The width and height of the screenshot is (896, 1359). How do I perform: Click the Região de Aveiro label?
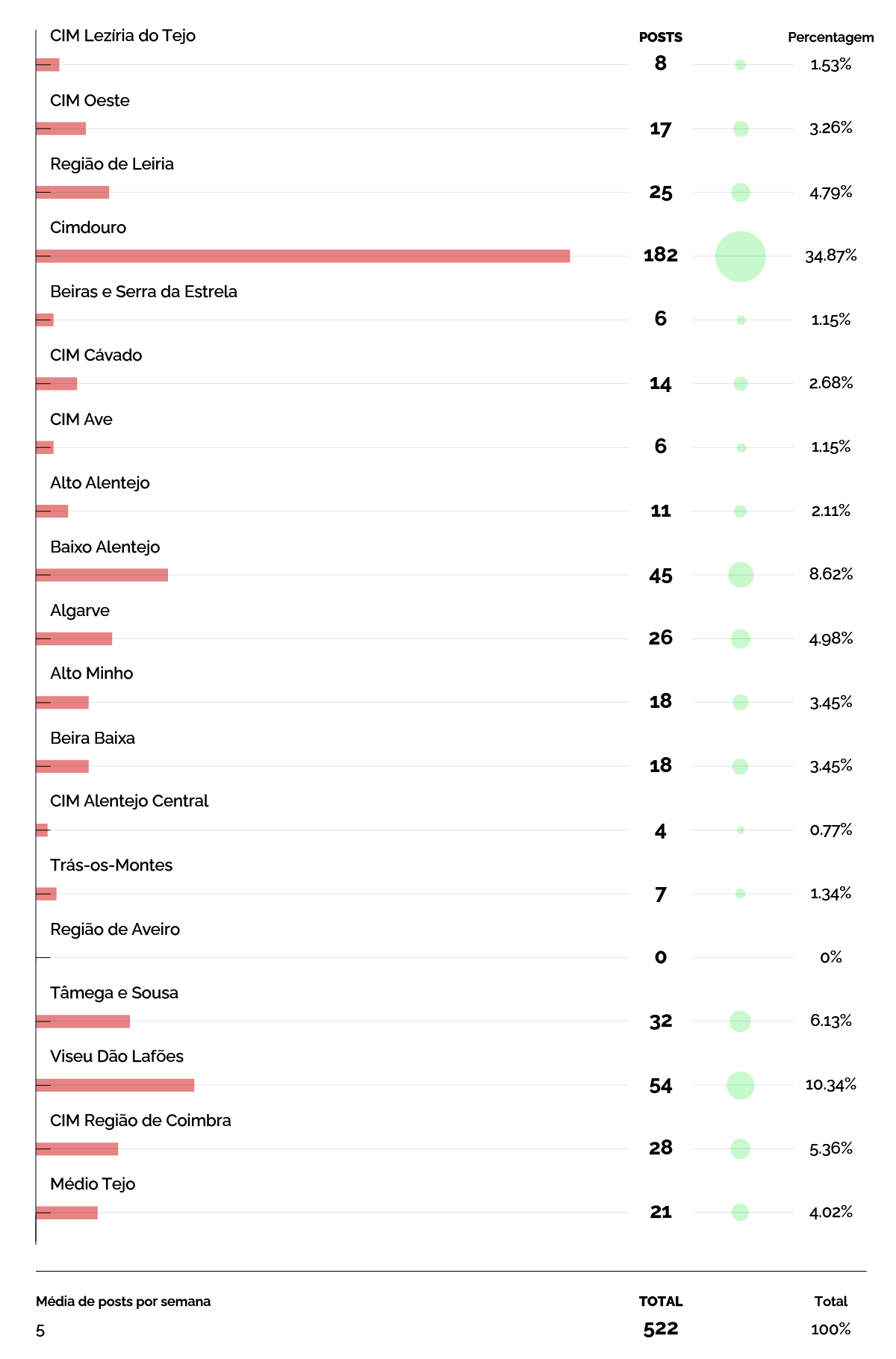click(115, 929)
